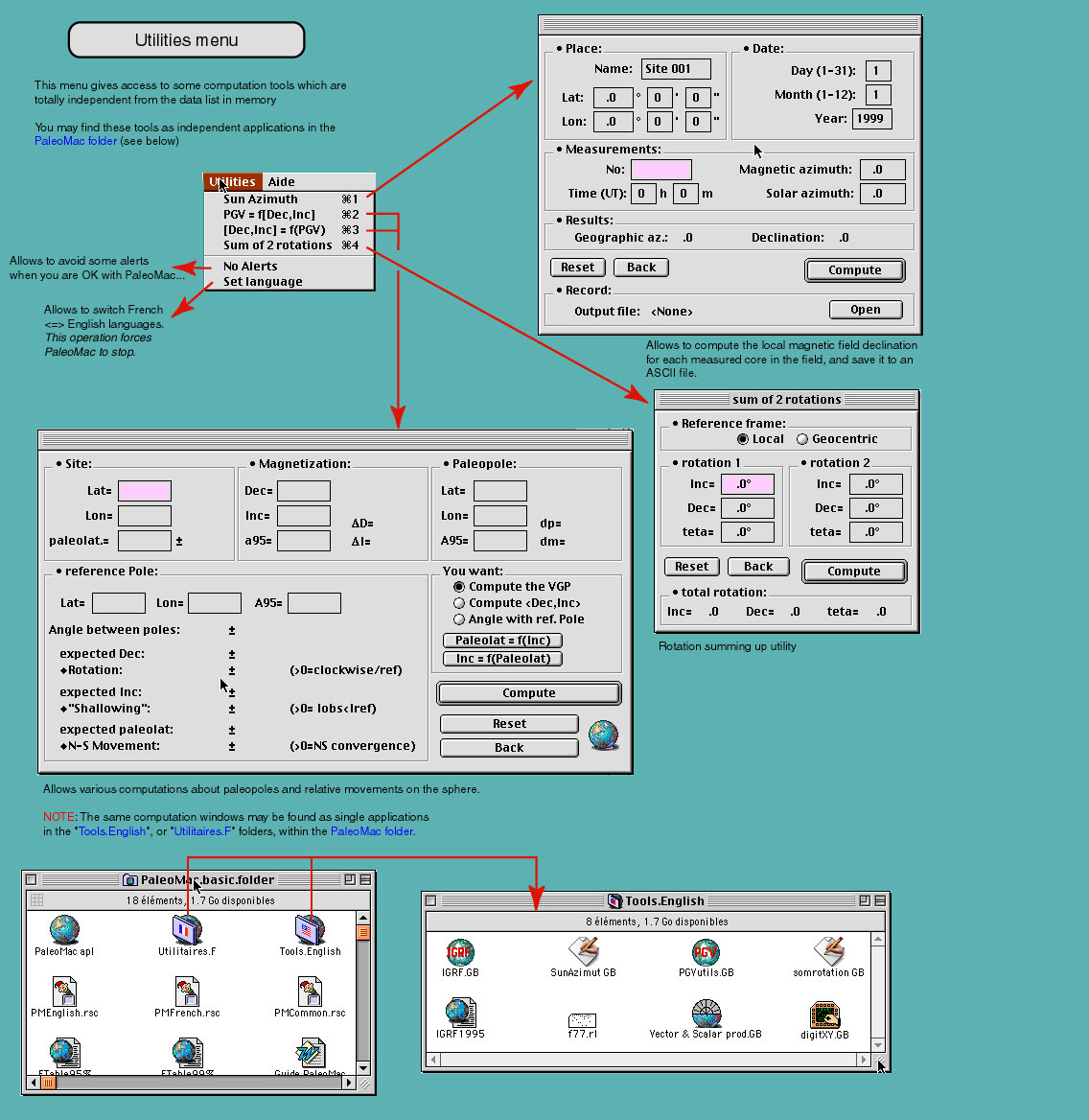Click the Reset button beside the globe
Screen dimensions: 1089x1120
[x=509, y=724]
